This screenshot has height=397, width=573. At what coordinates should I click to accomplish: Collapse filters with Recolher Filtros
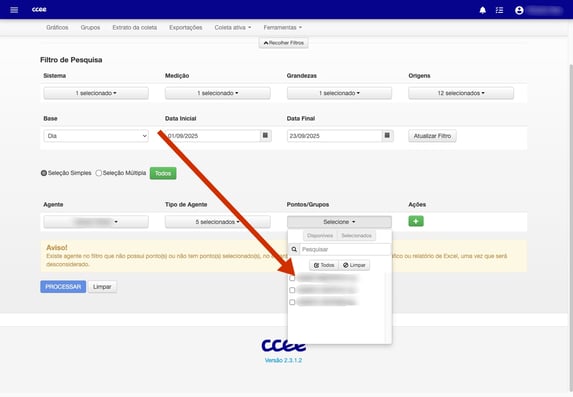pos(284,43)
